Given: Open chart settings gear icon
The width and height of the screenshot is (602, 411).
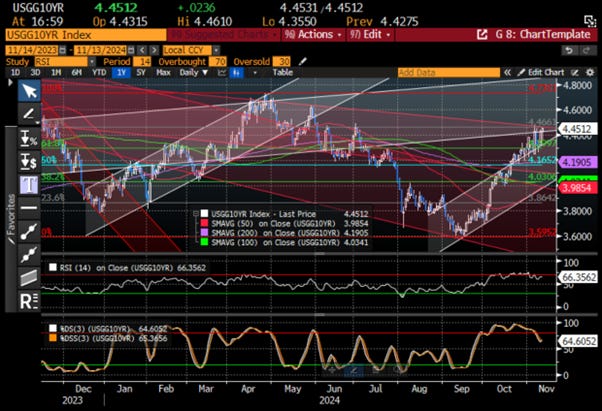Looking at the screenshot, I should tap(590, 73).
